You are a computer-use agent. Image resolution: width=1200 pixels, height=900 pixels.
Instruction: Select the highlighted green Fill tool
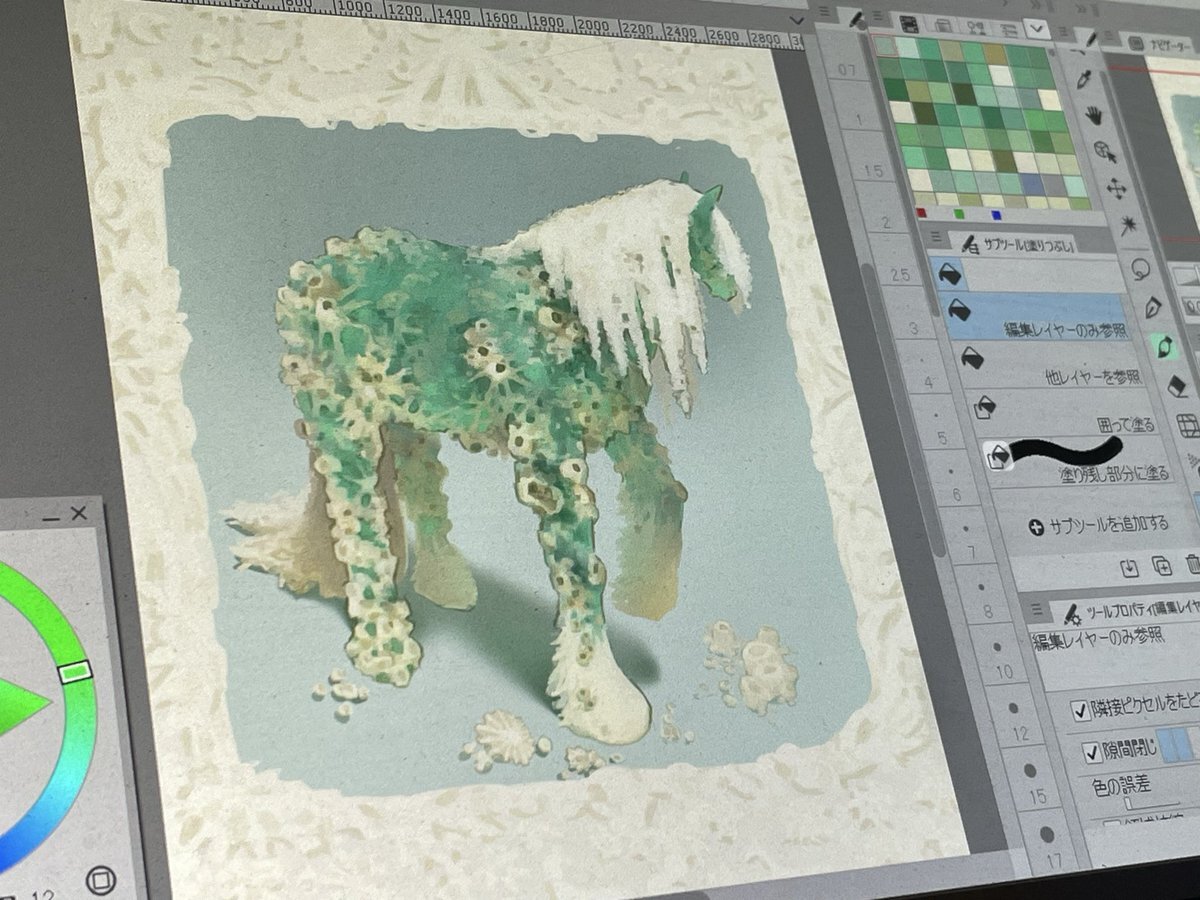[x=1164, y=346]
